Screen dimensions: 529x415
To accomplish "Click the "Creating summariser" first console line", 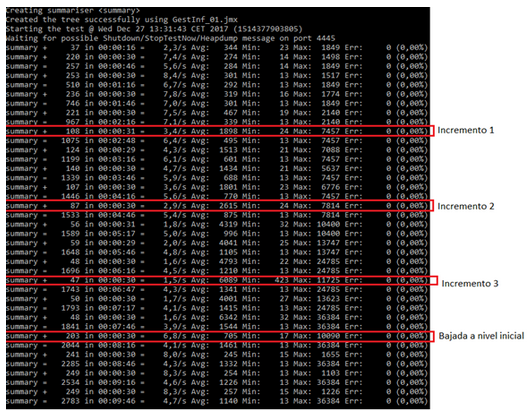I will [x=73, y=11].
